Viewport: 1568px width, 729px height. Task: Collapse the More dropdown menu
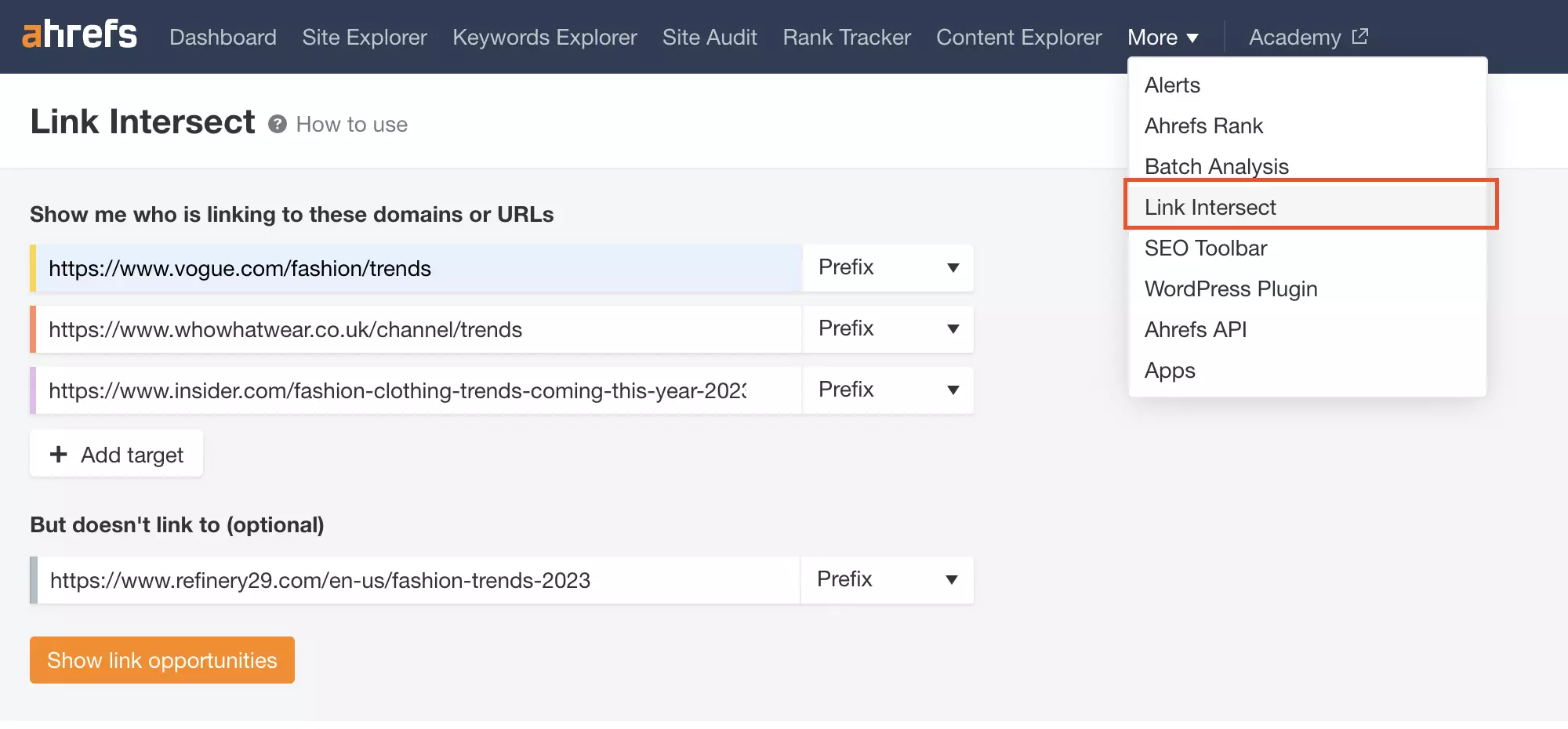pyautogui.click(x=1163, y=37)
